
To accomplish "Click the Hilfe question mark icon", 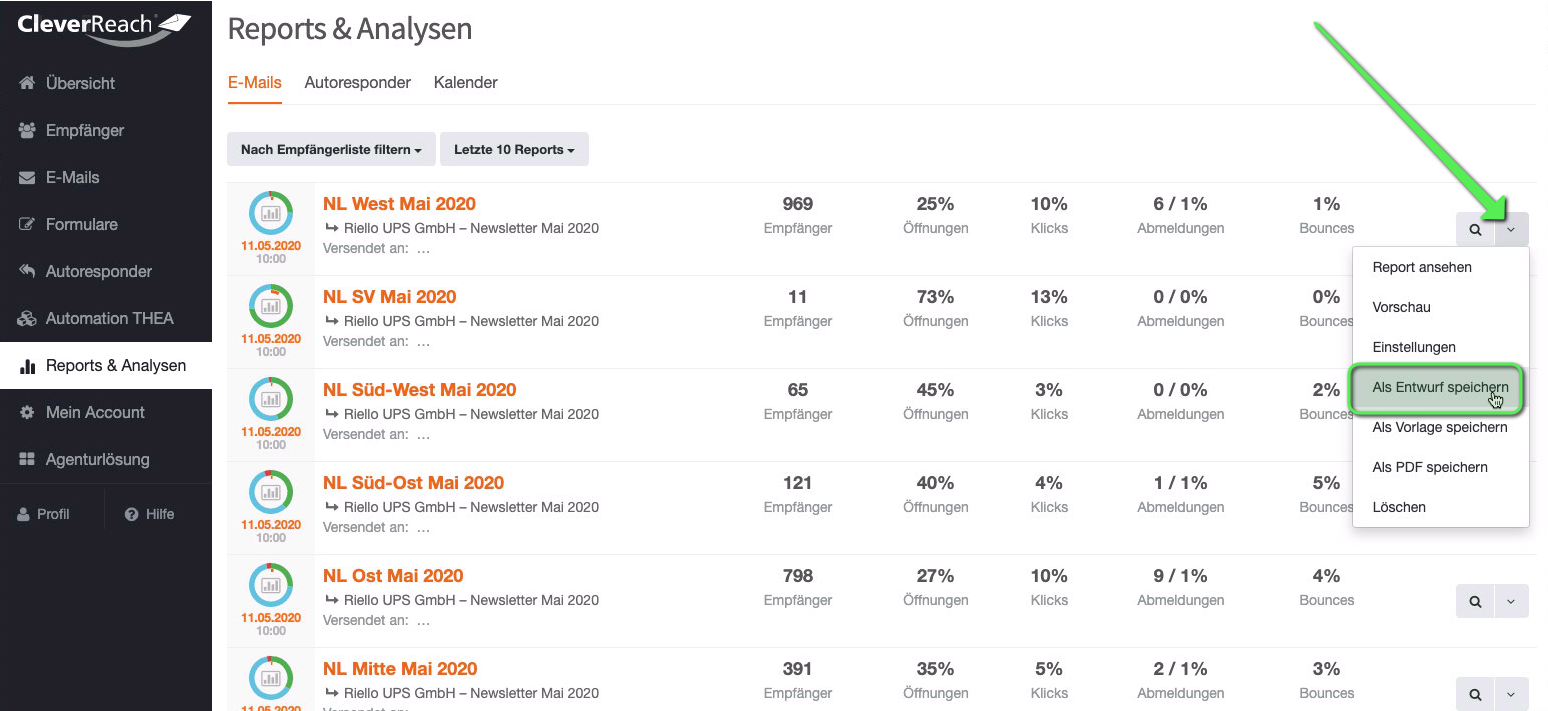I will pyautogui.click(x=131, y=514).
